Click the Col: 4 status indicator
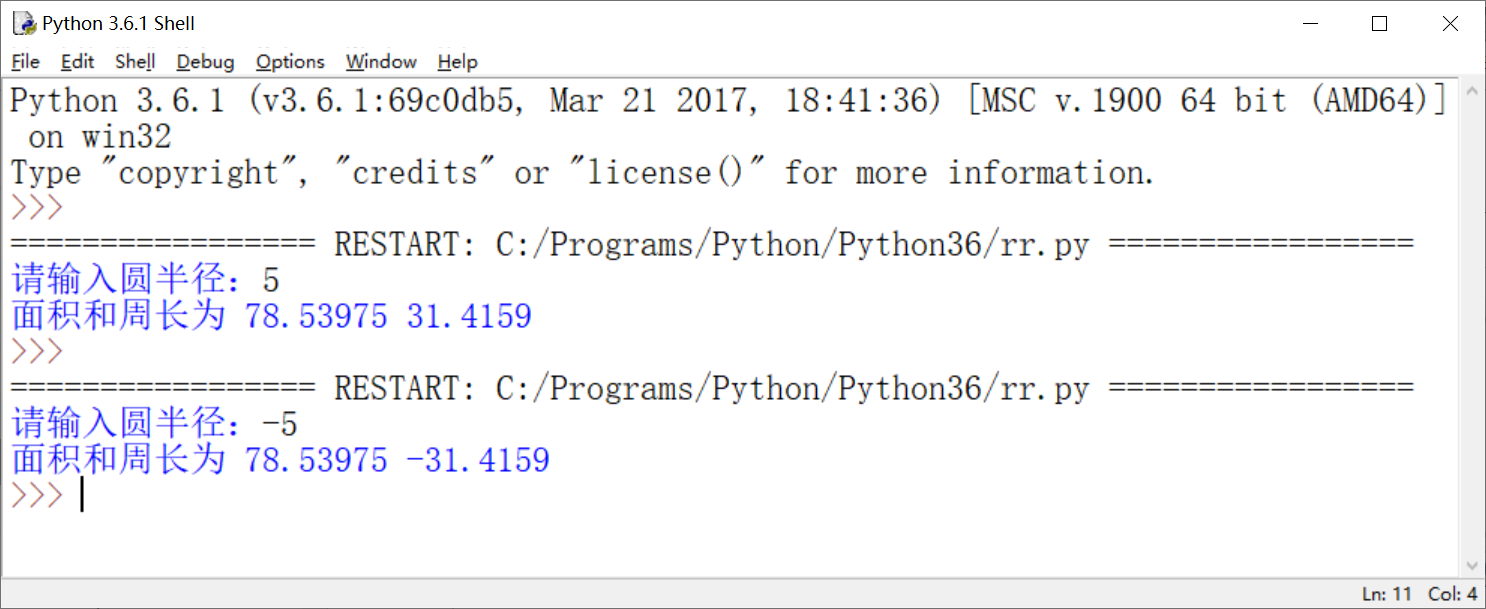Screen dimensions: 1486x609 (x=1453, y=594)
